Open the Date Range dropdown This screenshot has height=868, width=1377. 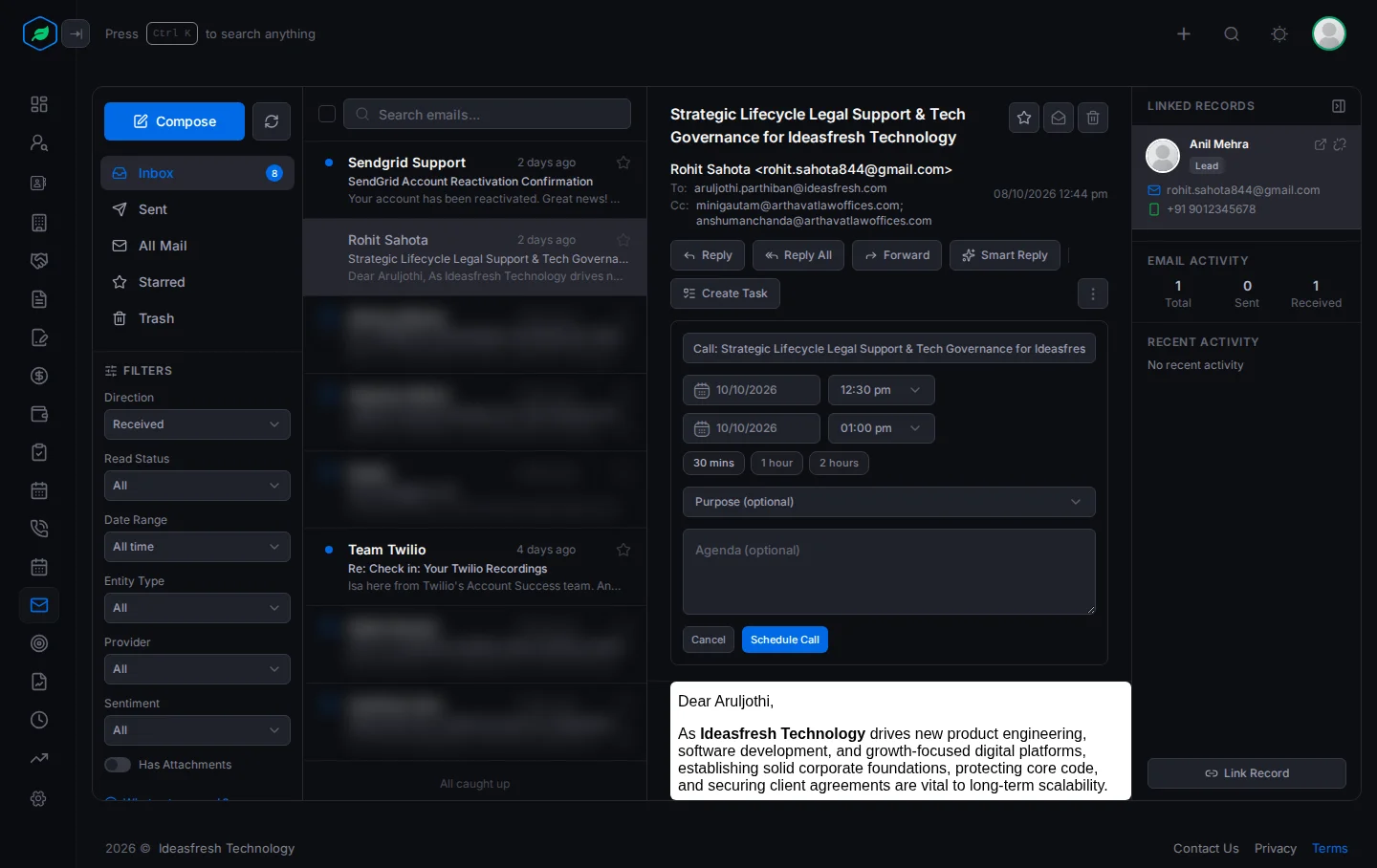[x=197, y=547]
